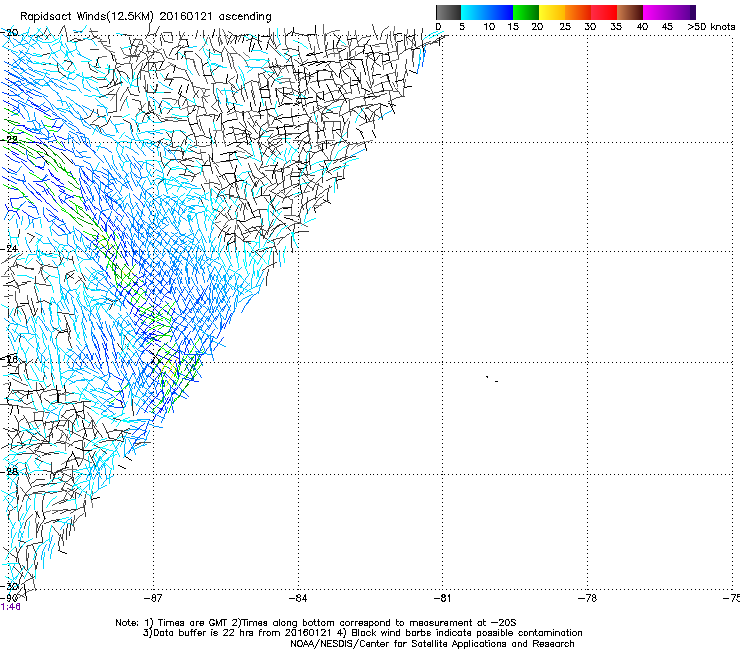Click the gray 0-5 knots legend segment
Image resolution: width=740 pixels, height=650 pixels.
click(448, 12)
